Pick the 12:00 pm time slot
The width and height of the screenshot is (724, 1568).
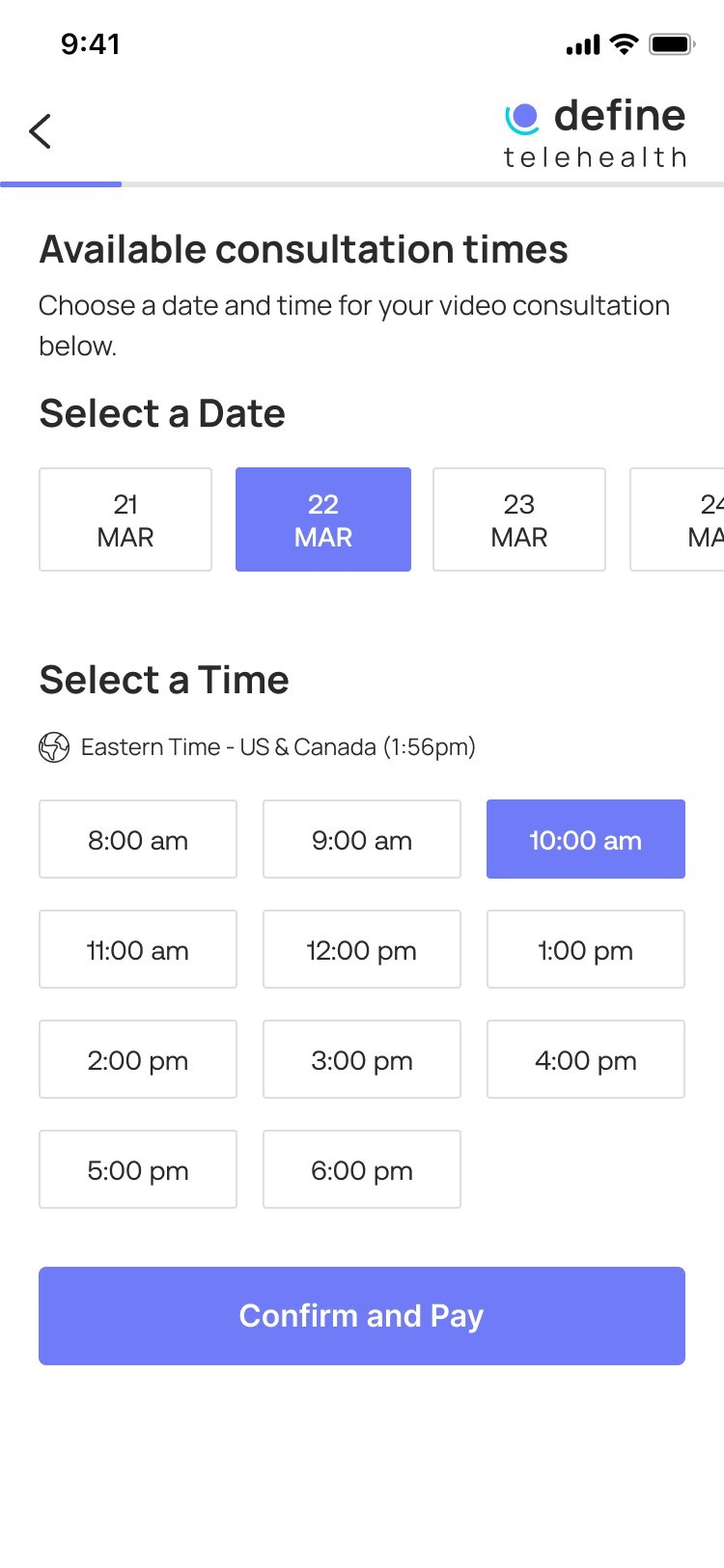pos(362,949)
